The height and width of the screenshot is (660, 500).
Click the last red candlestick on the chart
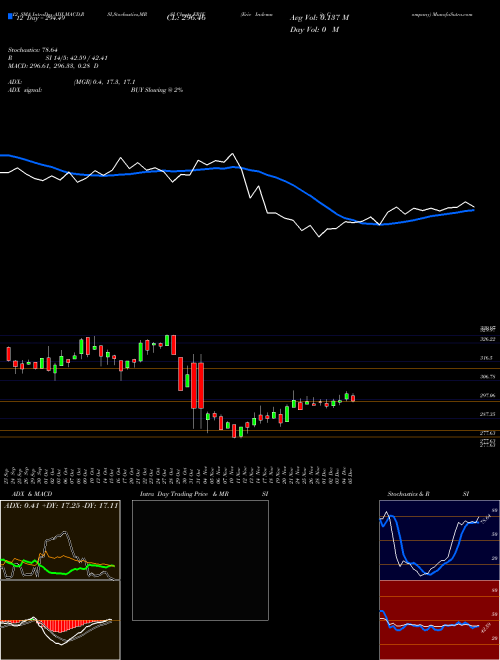point(353,398)
